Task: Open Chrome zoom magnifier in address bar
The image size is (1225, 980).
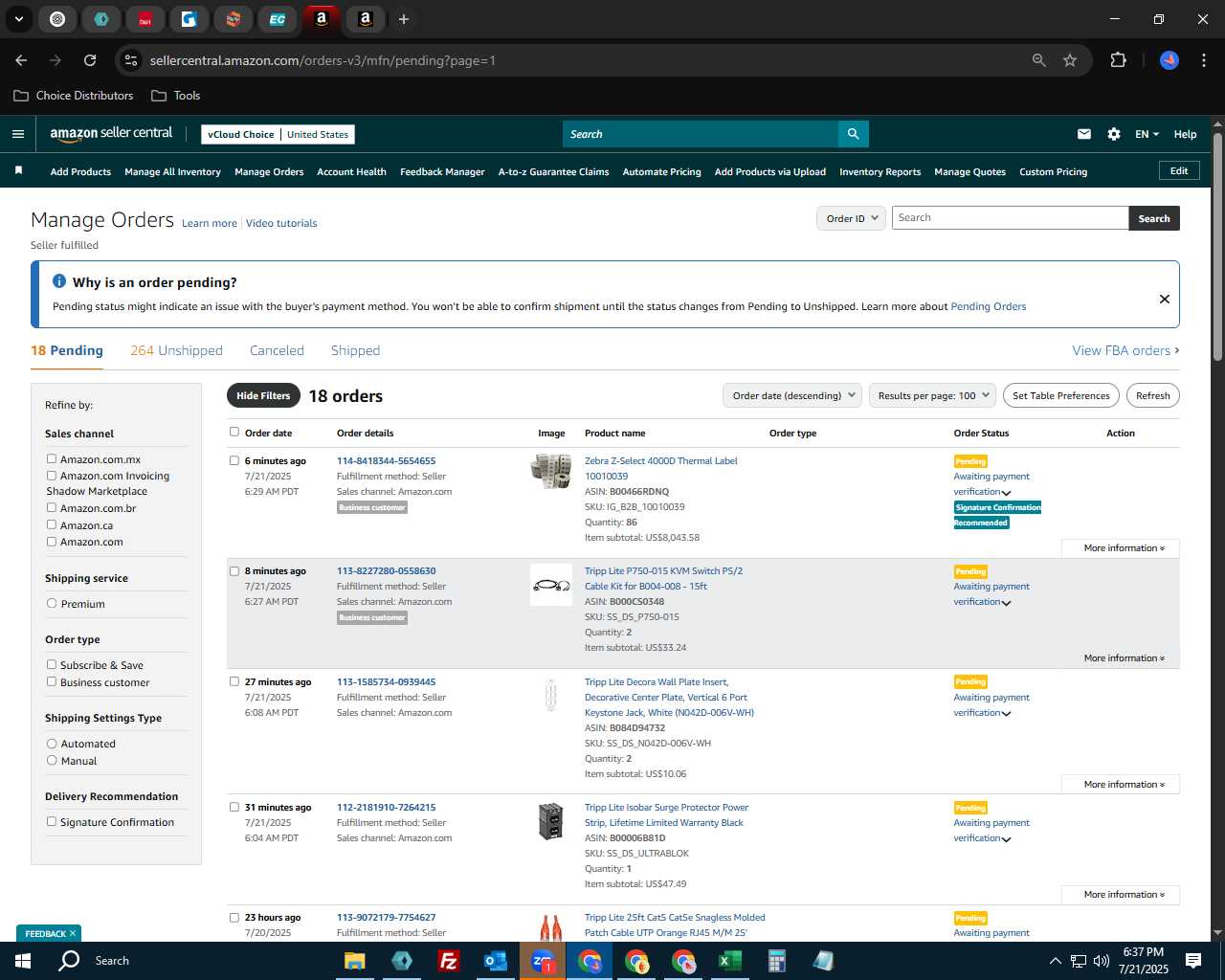Action: tap(1039, 60)
